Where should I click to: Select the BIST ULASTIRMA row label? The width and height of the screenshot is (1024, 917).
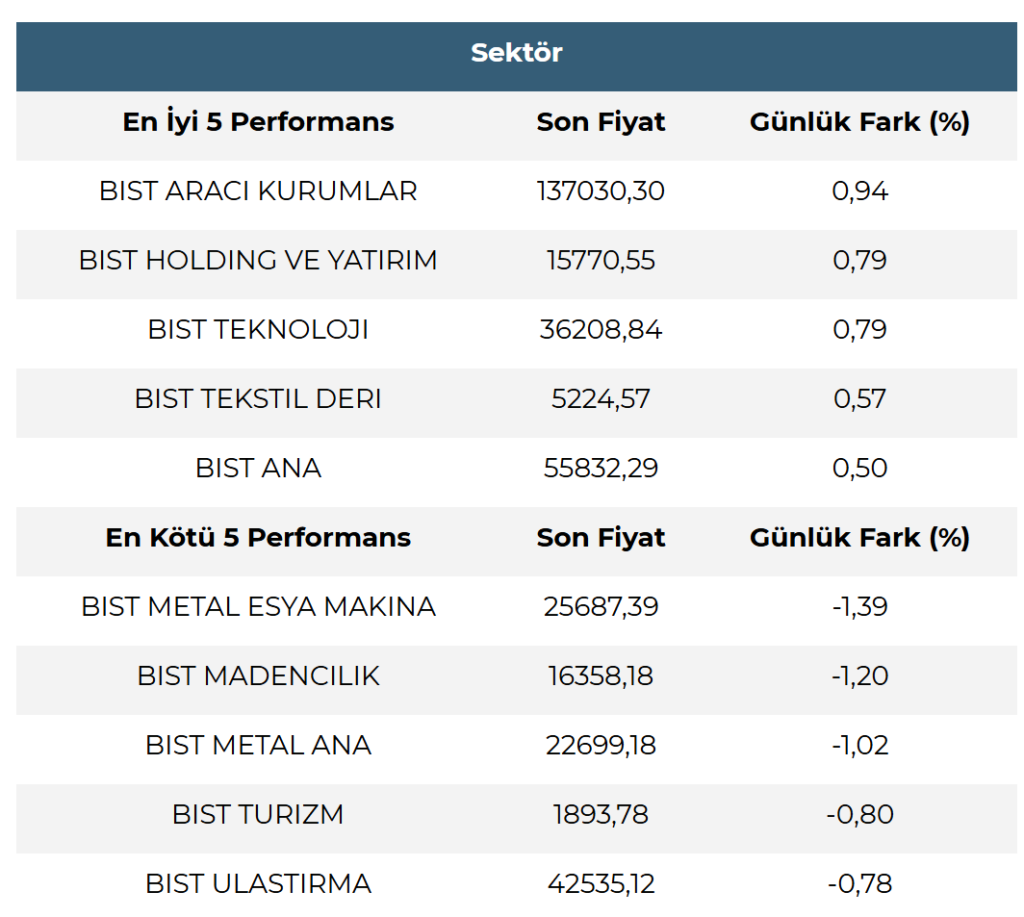tap(258, 884)
